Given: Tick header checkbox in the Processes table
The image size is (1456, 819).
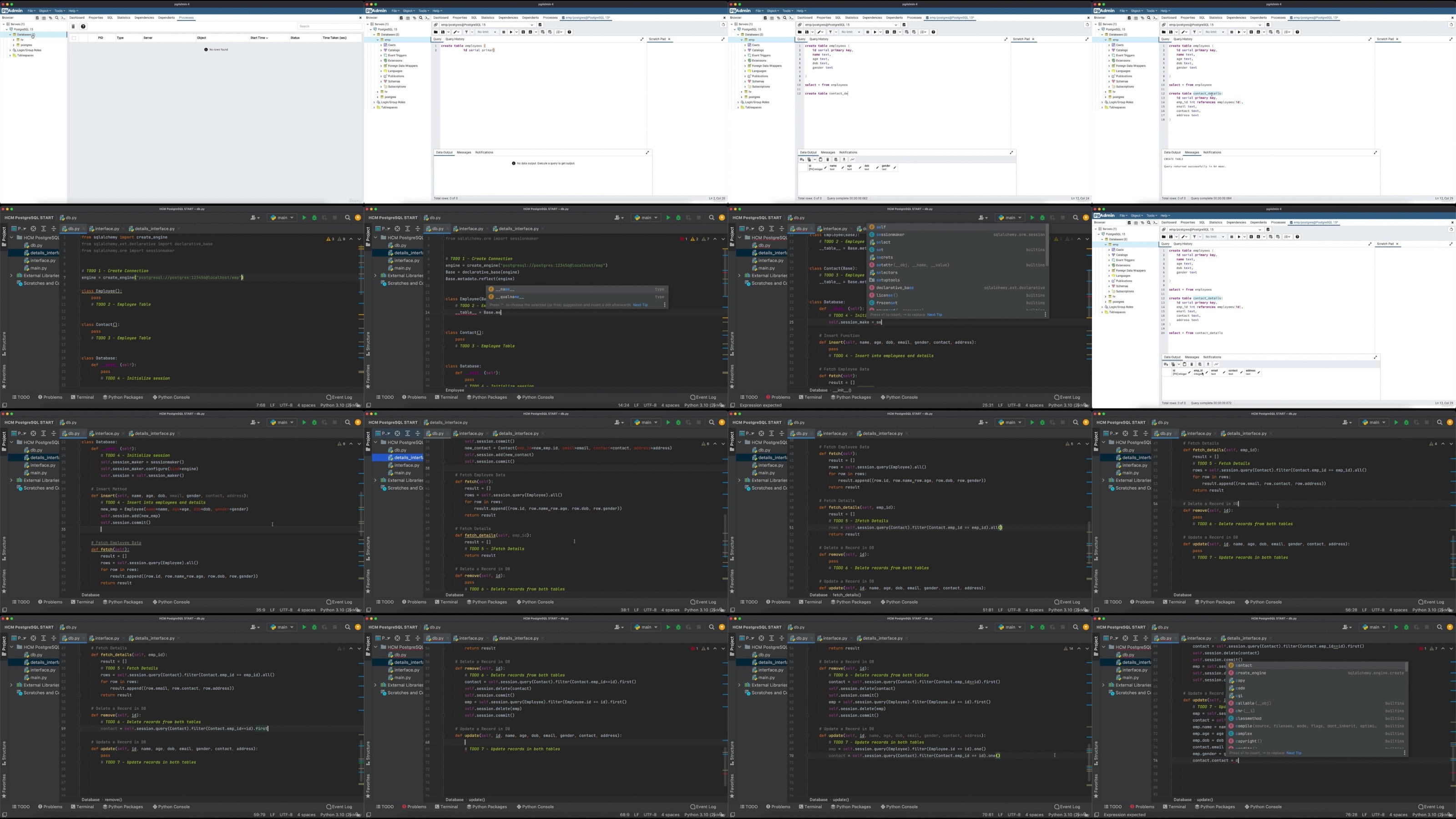Looking at the screenshot, I should pos(73,38).
